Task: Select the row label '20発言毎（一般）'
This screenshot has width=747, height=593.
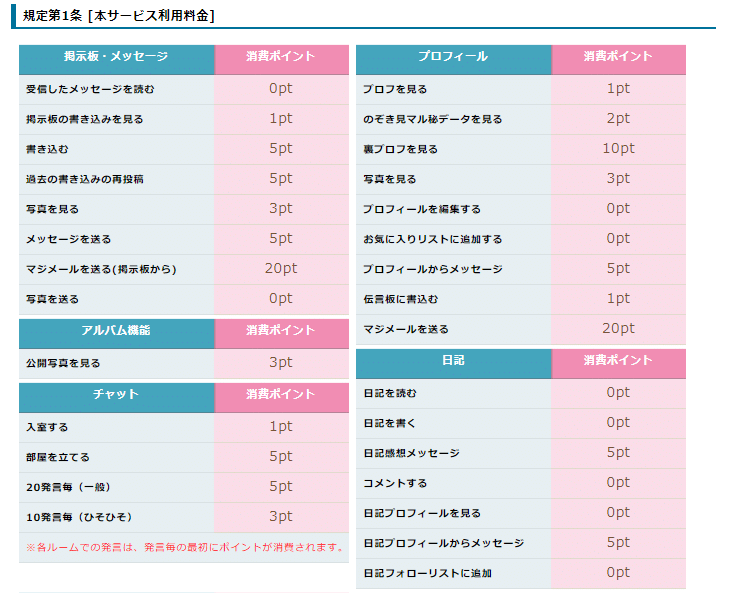Action: coord(69,487)
